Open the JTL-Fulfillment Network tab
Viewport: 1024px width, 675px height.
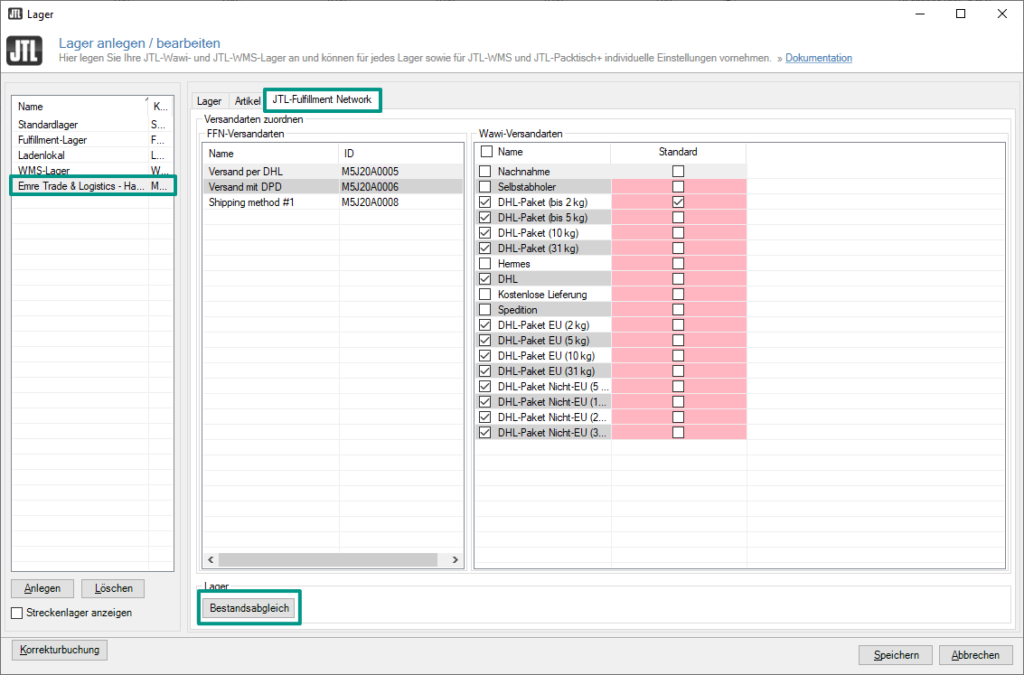[x=322, y=100]
